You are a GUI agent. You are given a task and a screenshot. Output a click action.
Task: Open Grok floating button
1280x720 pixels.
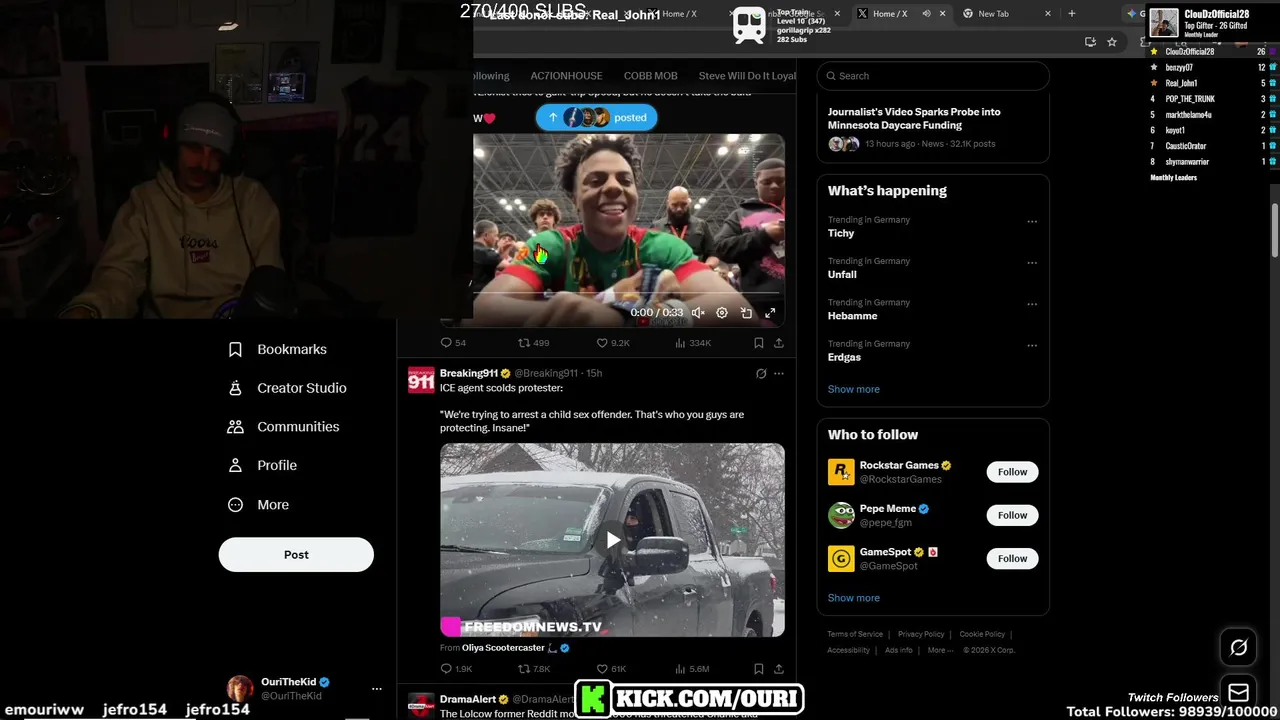point(1238,648)
